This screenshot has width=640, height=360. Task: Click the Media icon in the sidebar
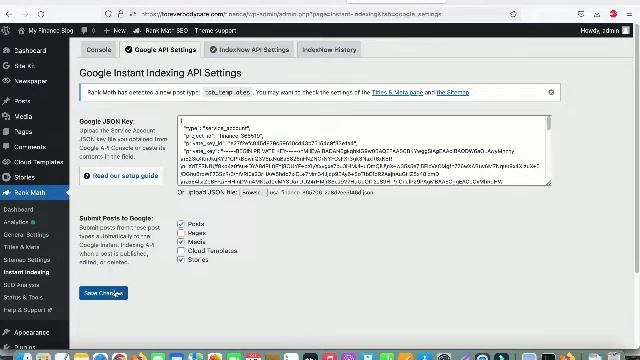[x=6, y=116]
